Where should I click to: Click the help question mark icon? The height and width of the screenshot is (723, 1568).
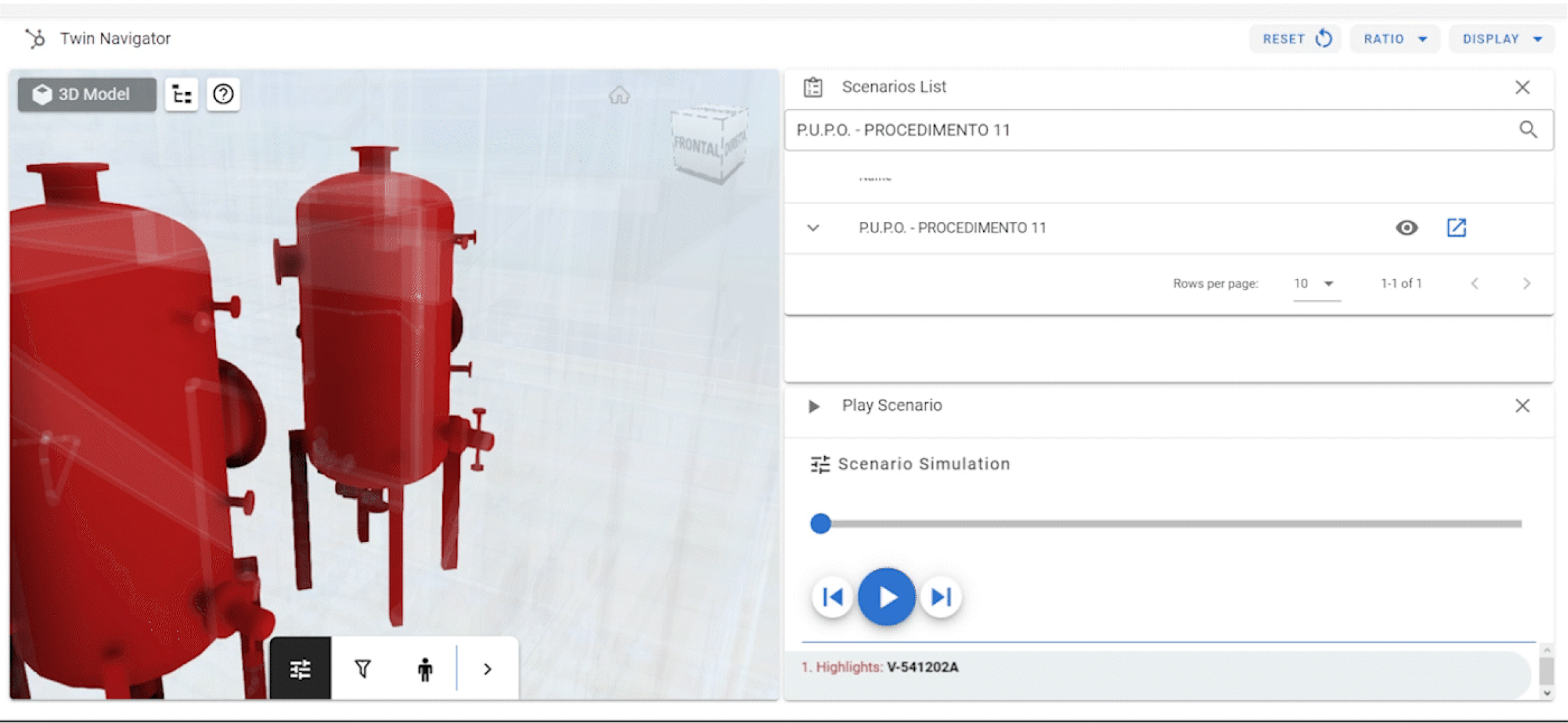tap(223, 94)
